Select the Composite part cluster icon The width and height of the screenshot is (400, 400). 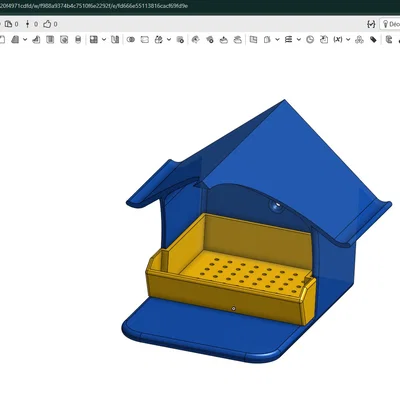point(359,40)
